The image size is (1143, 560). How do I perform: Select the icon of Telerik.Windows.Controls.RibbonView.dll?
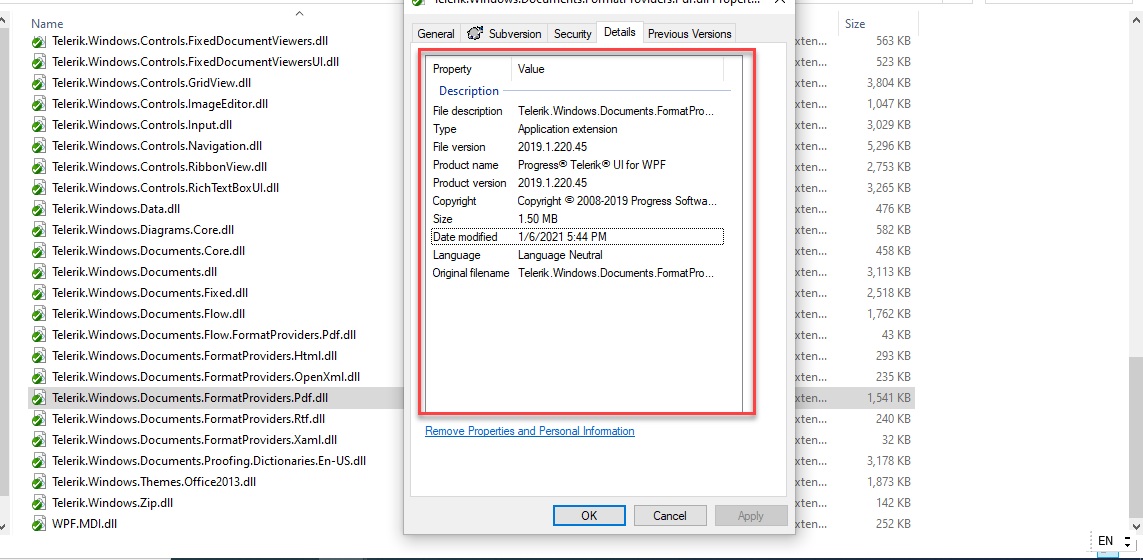pos(39,167)
